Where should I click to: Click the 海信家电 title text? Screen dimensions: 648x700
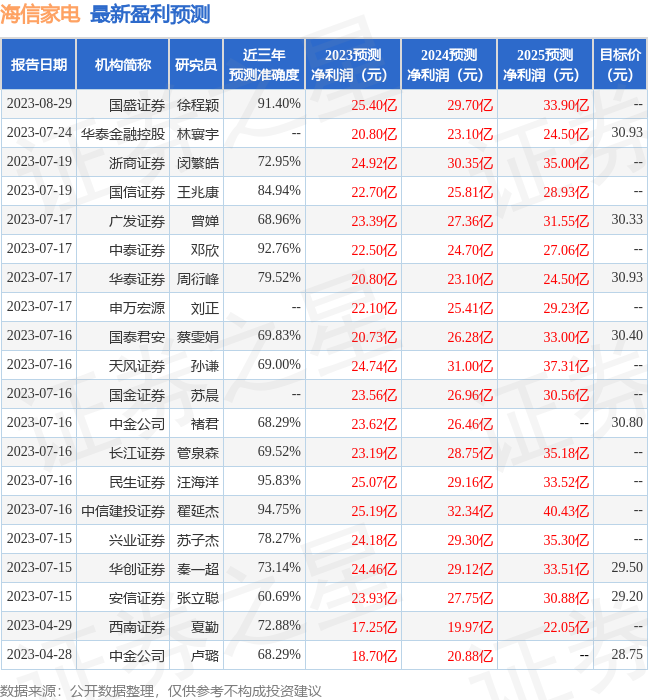(x=40, y=15)
